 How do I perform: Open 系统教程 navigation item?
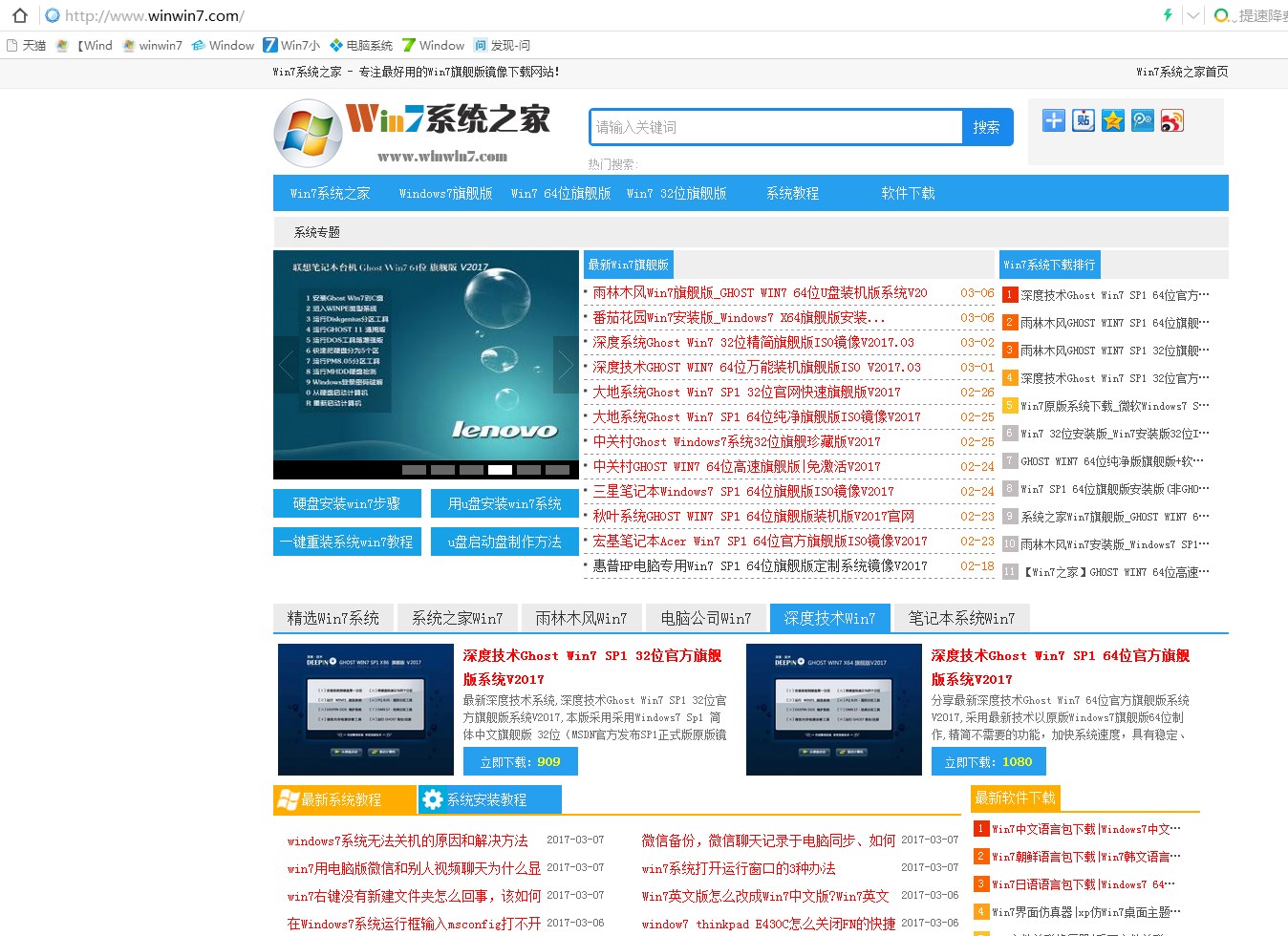(x=792, y=193)
